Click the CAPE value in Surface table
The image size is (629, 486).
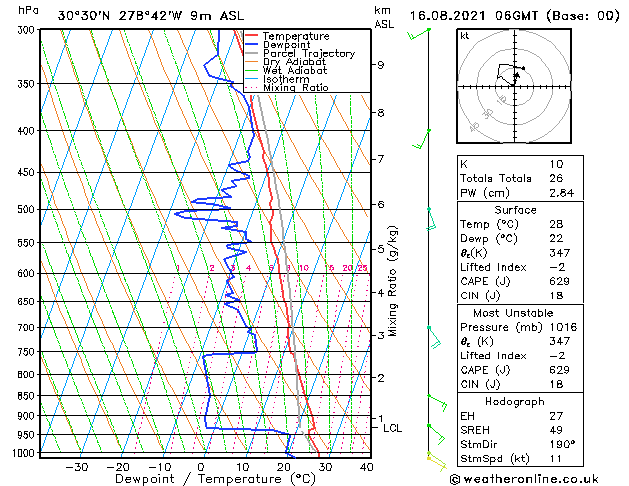tap(559, 281)
